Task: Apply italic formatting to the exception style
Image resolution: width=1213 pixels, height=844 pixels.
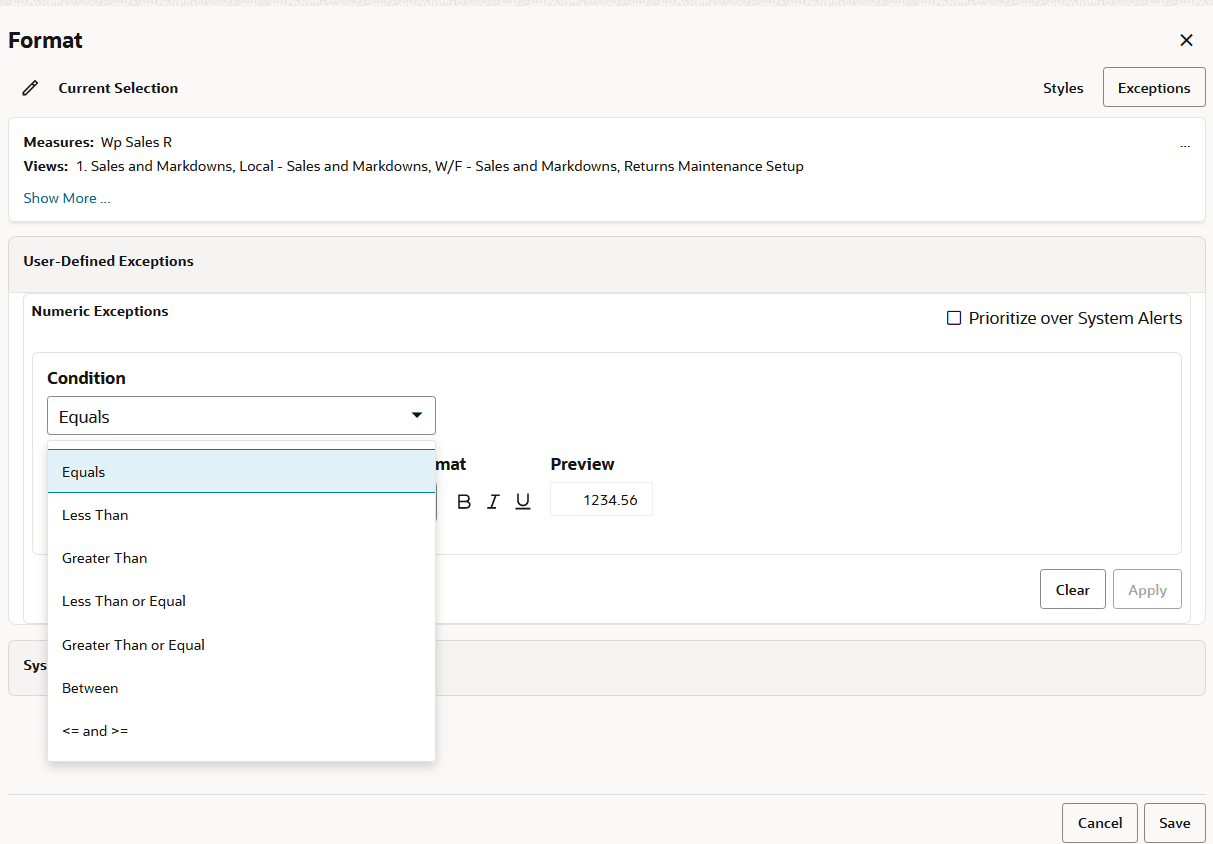Action: pos(493,501)
